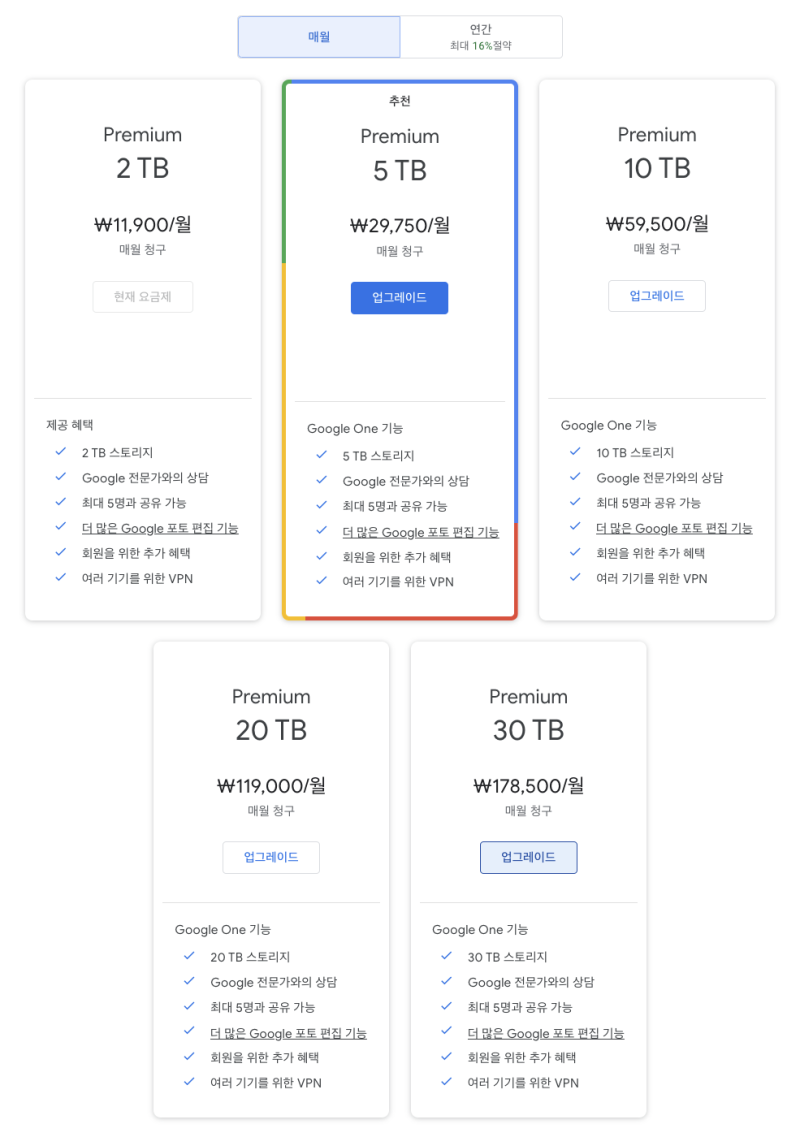Click checkmark beside Google 전문가와의 상담 on 10 TB card
This screenshot has width=800, height=1137.
click(x=574, y=478)
